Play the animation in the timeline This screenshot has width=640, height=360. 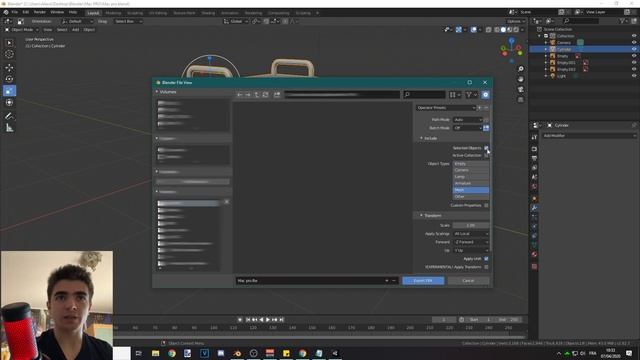pyautogui.click(x=268, y=320)
